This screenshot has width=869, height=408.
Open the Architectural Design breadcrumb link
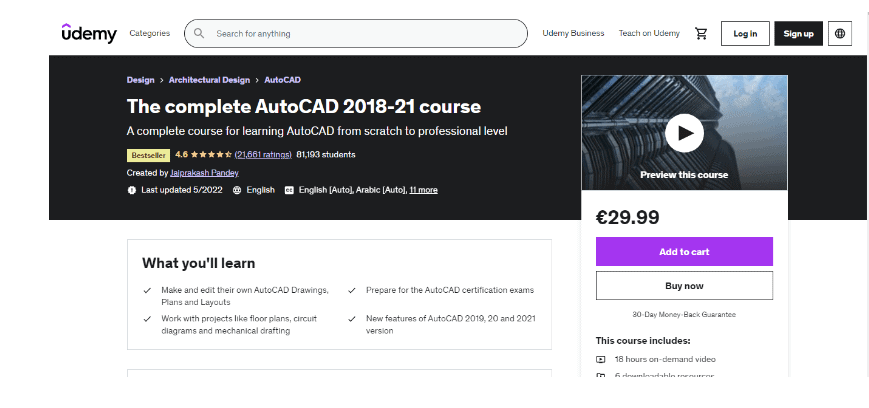pyautogui.click(x=209, y=80)
